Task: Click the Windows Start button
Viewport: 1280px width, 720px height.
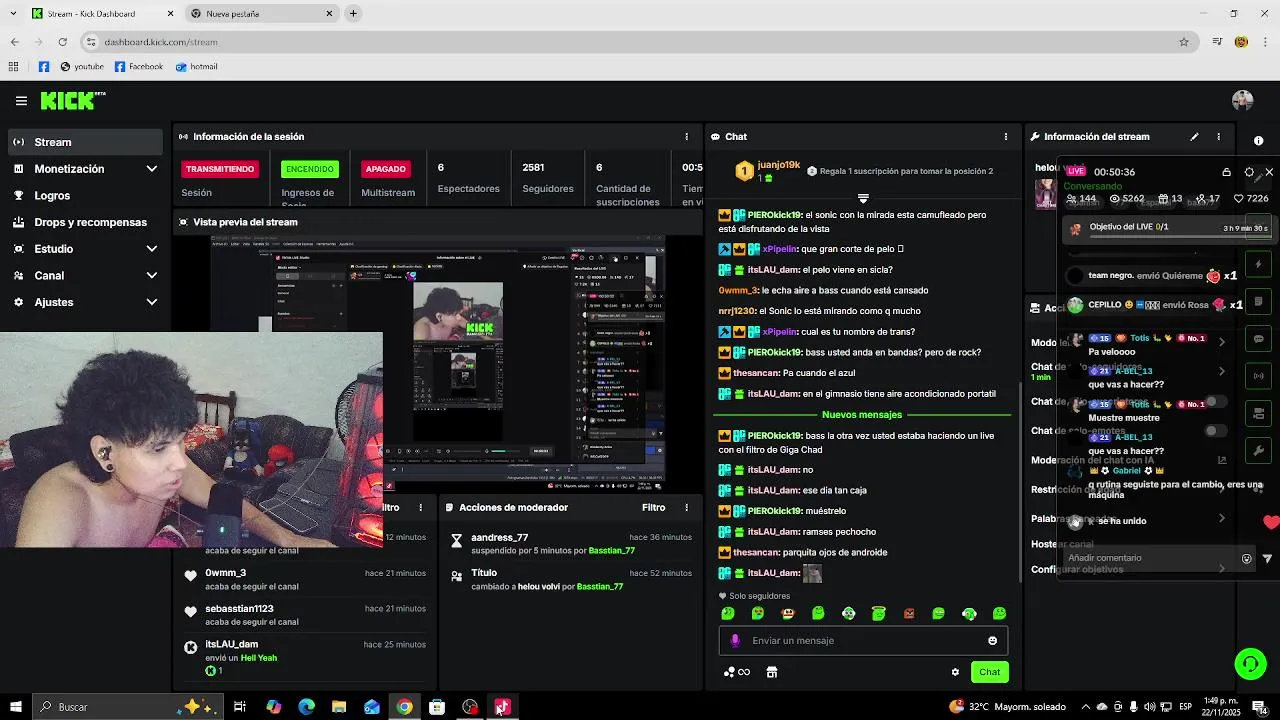Action: tap(15, 707)
